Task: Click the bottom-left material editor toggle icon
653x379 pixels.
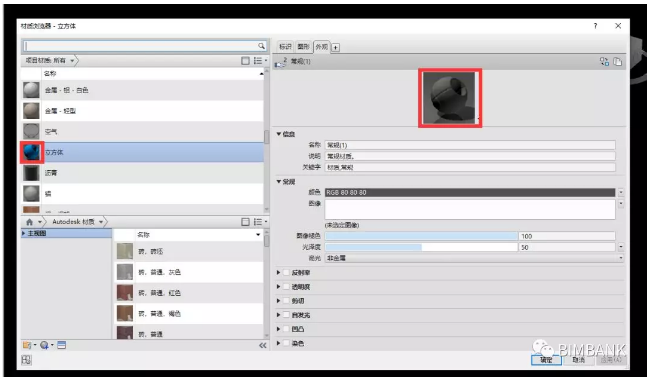Action: 26,360
